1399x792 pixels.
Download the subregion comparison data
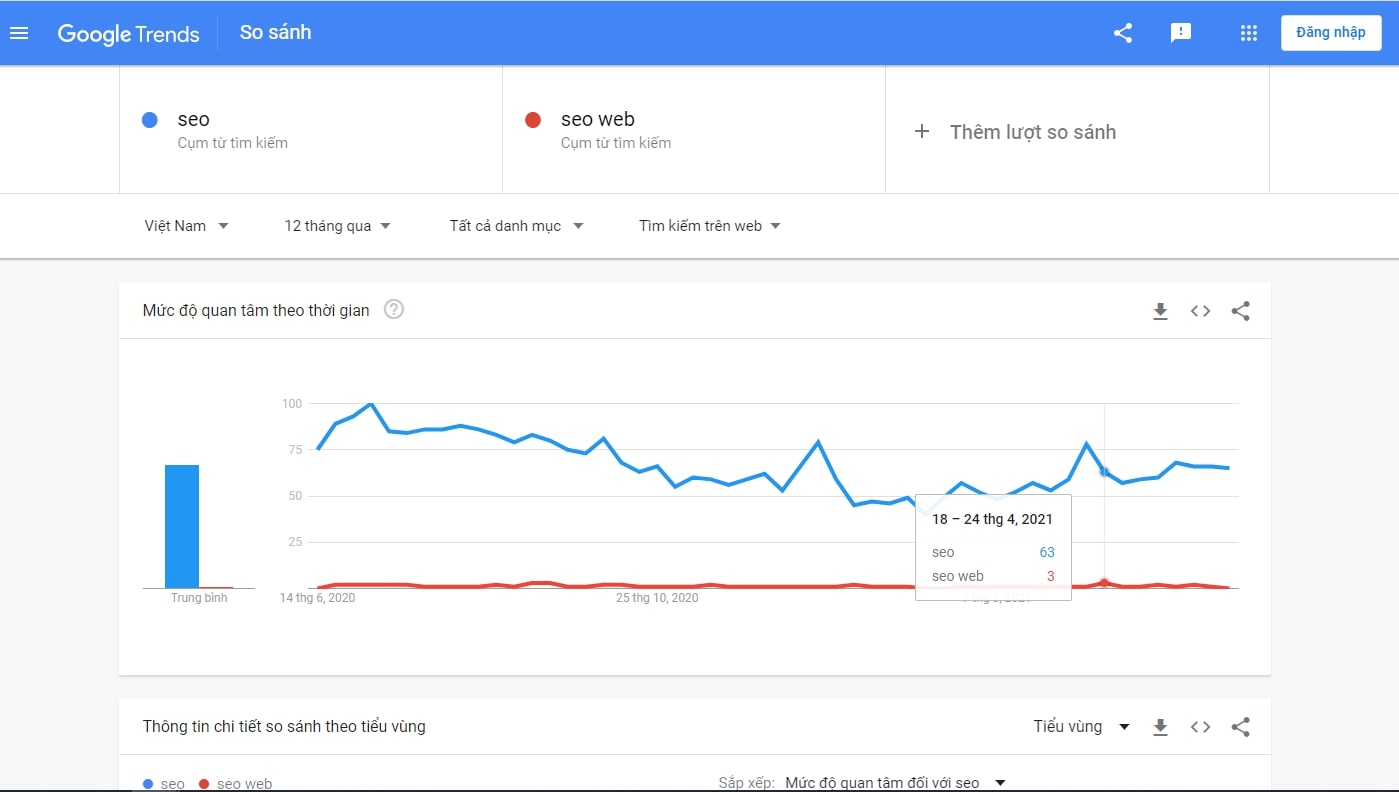tap(1160, 727)
